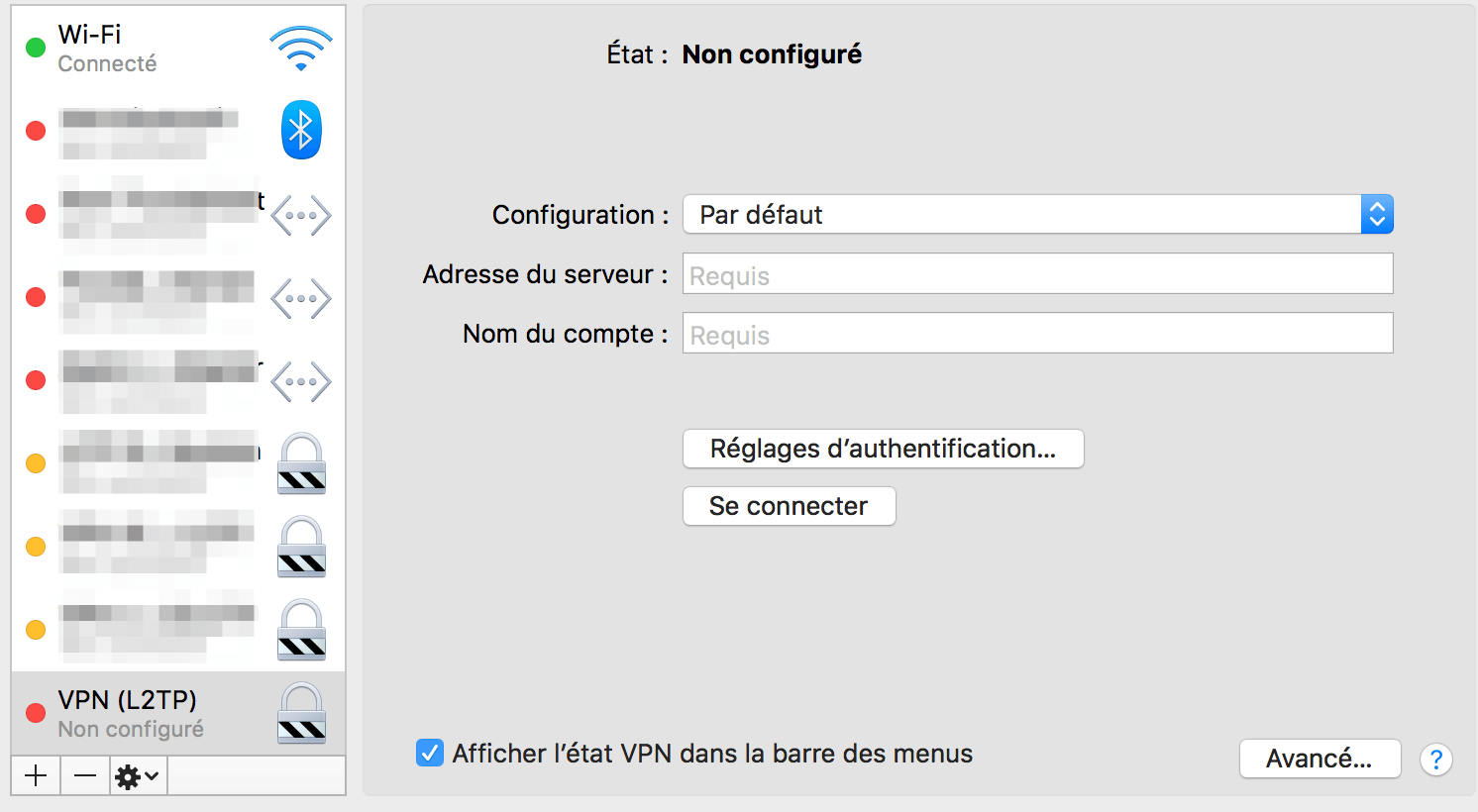Select the Wi-Fi Connecté entry in the list
Screen dimensions: 1478x812
(178, 49)
